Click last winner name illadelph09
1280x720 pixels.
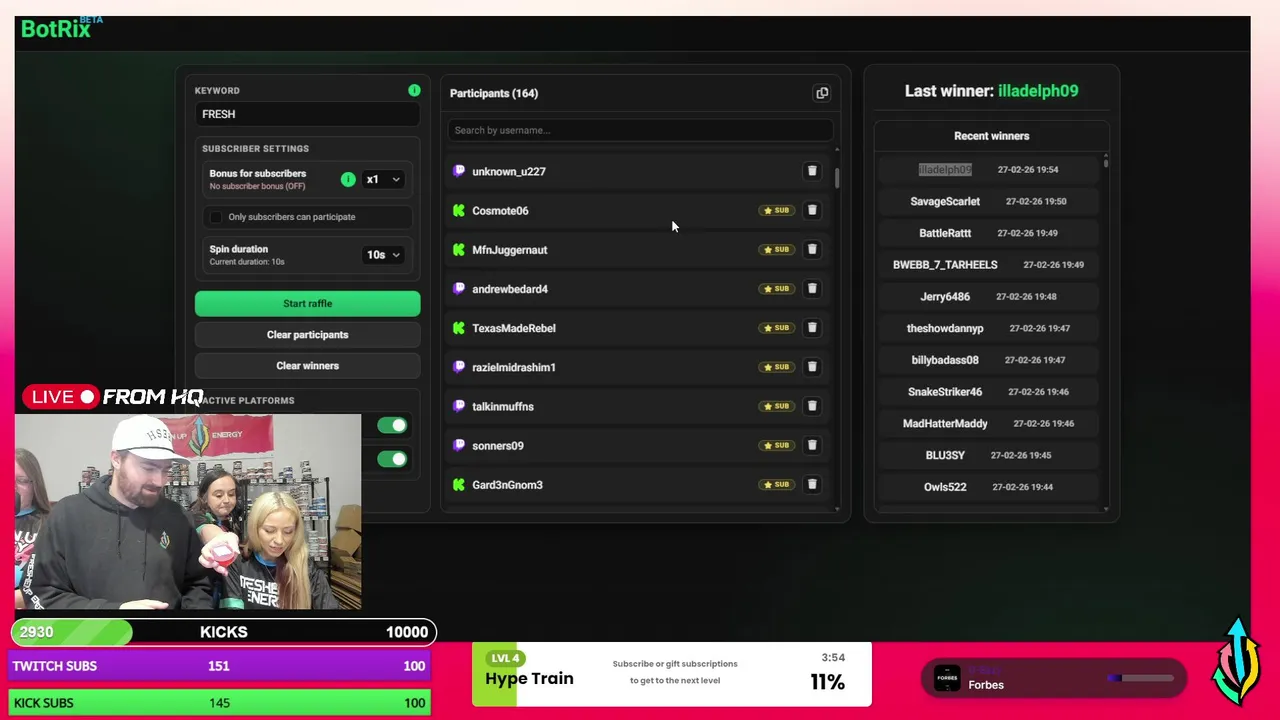point(1038,91)
